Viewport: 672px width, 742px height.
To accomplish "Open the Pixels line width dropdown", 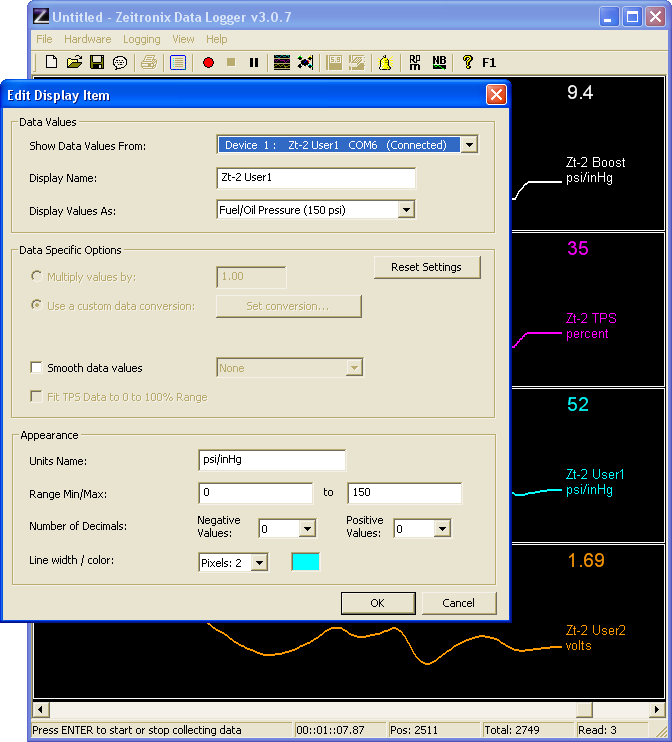I will tap(259, 563).
